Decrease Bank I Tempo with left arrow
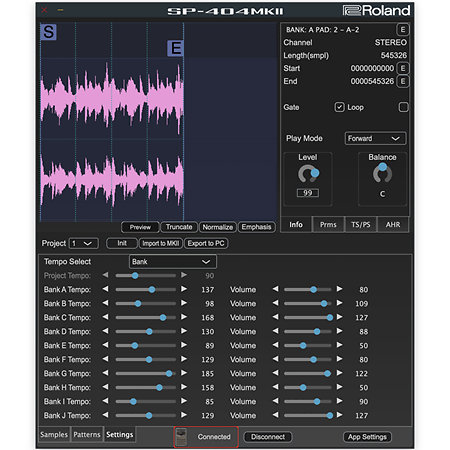 point(105,401)
